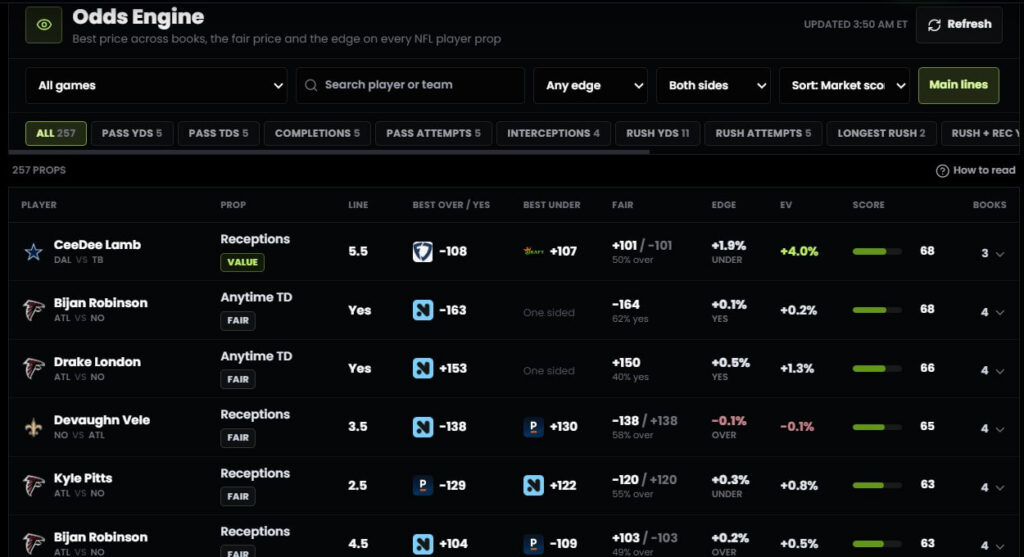Toggle the Main lines filter
Screen dimensions: 1024x557
click(958, 85)
